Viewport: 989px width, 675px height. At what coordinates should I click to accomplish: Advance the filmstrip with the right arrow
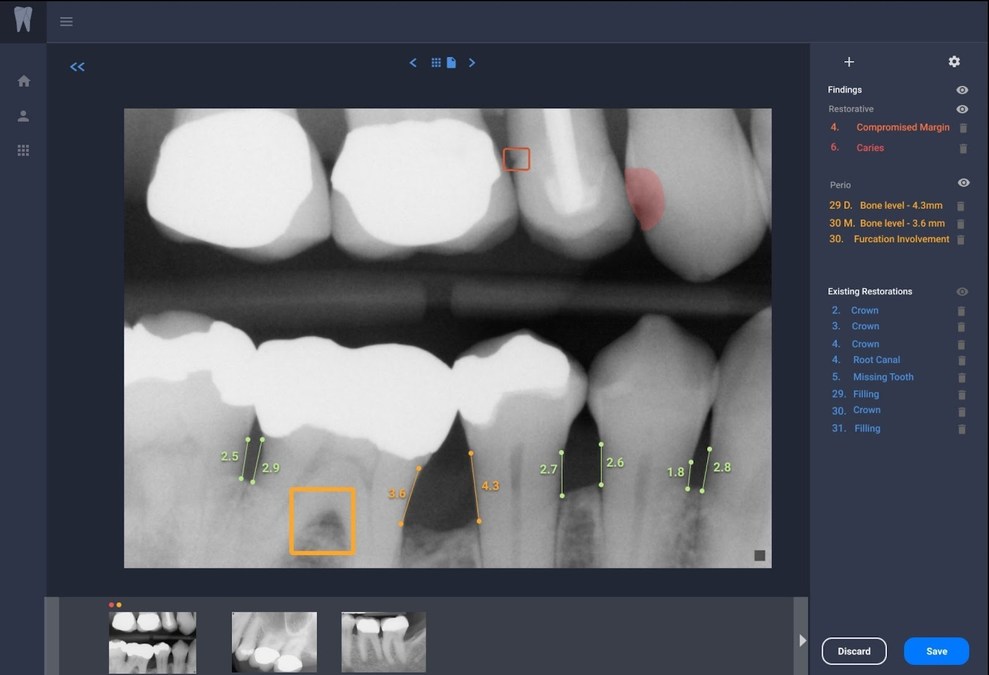point(802,639)
